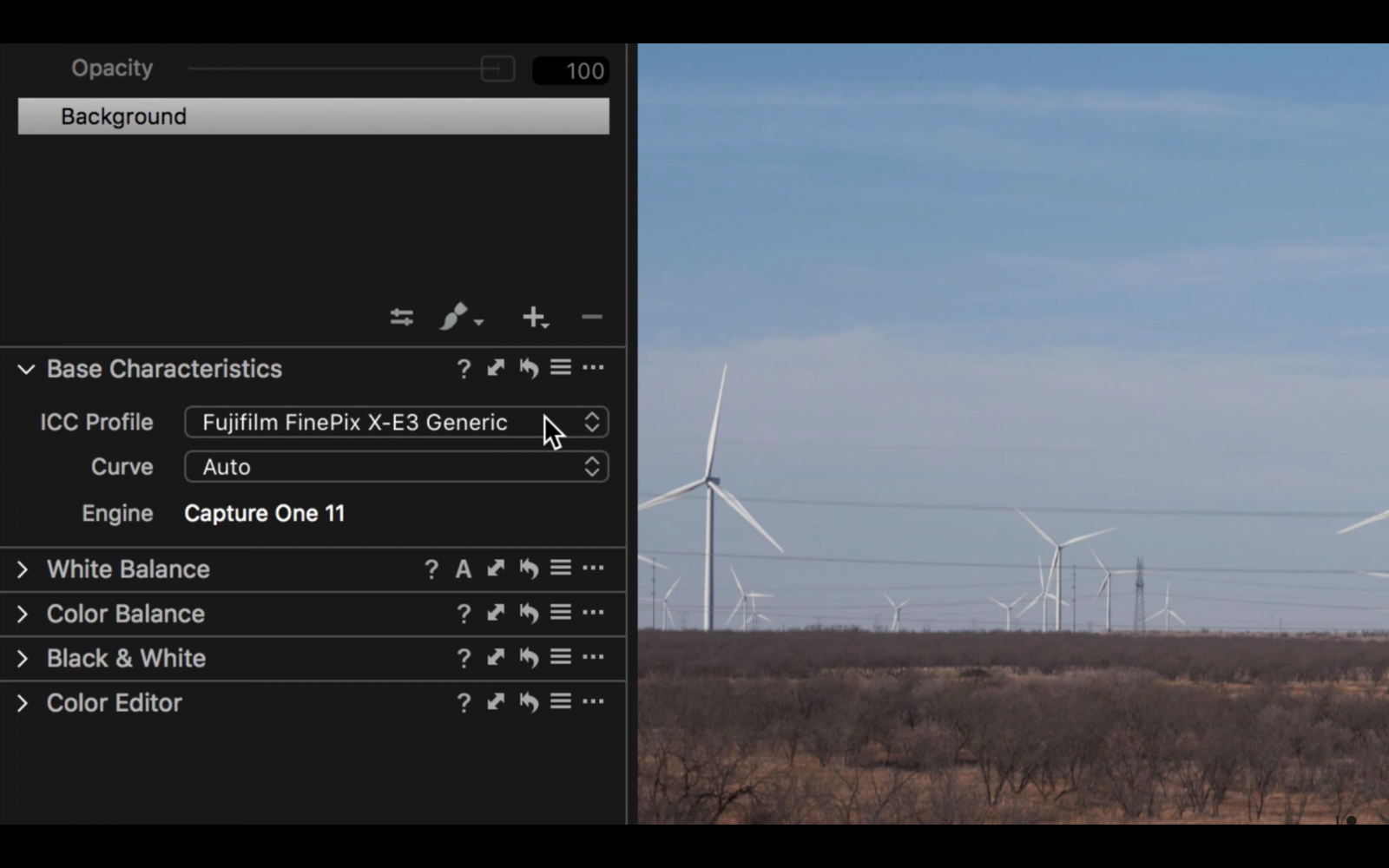
Task: Select the Background layer
Action: click(x=313, y=116)
